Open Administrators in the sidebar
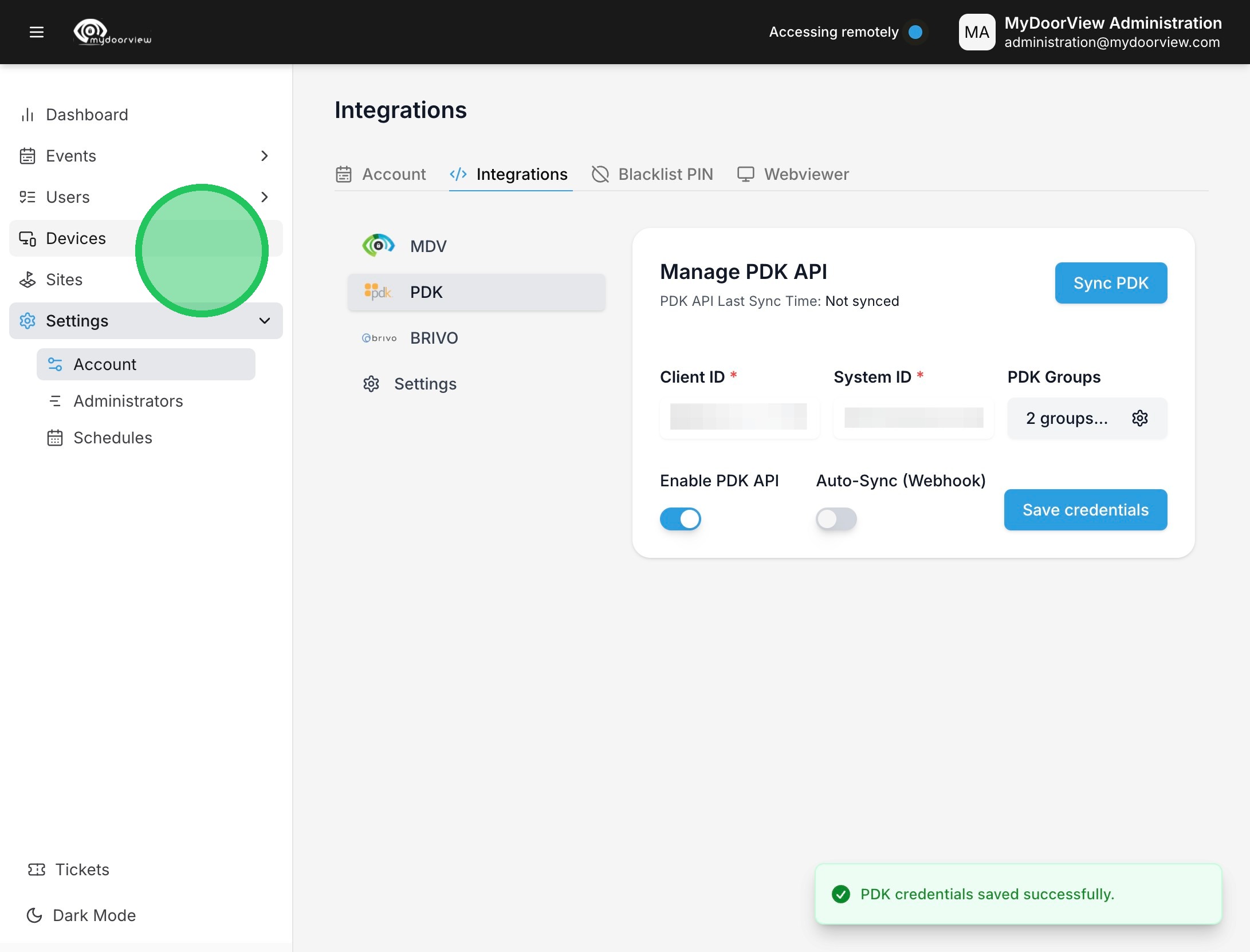This screenshot has height=952, width=1250. (128, 401)
